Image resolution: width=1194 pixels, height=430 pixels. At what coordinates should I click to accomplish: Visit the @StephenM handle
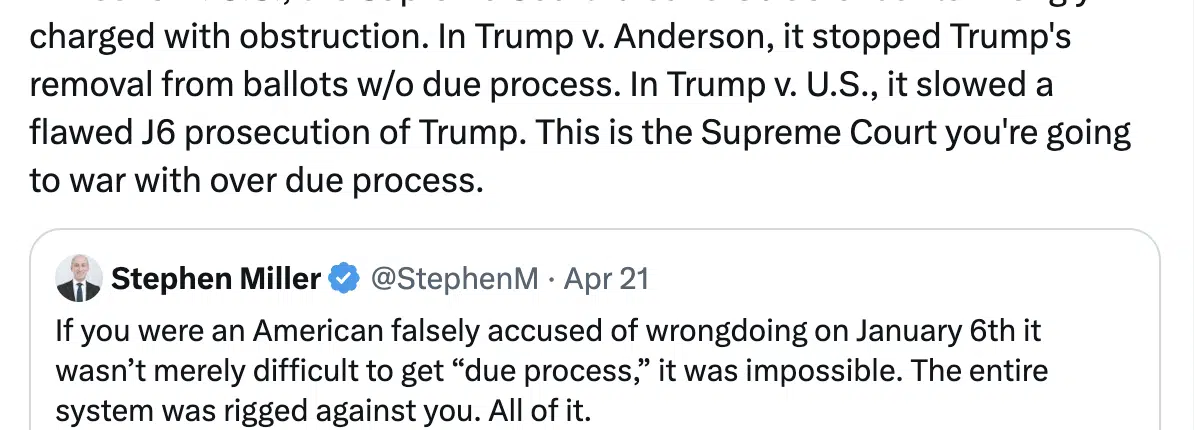pos(455,280)
